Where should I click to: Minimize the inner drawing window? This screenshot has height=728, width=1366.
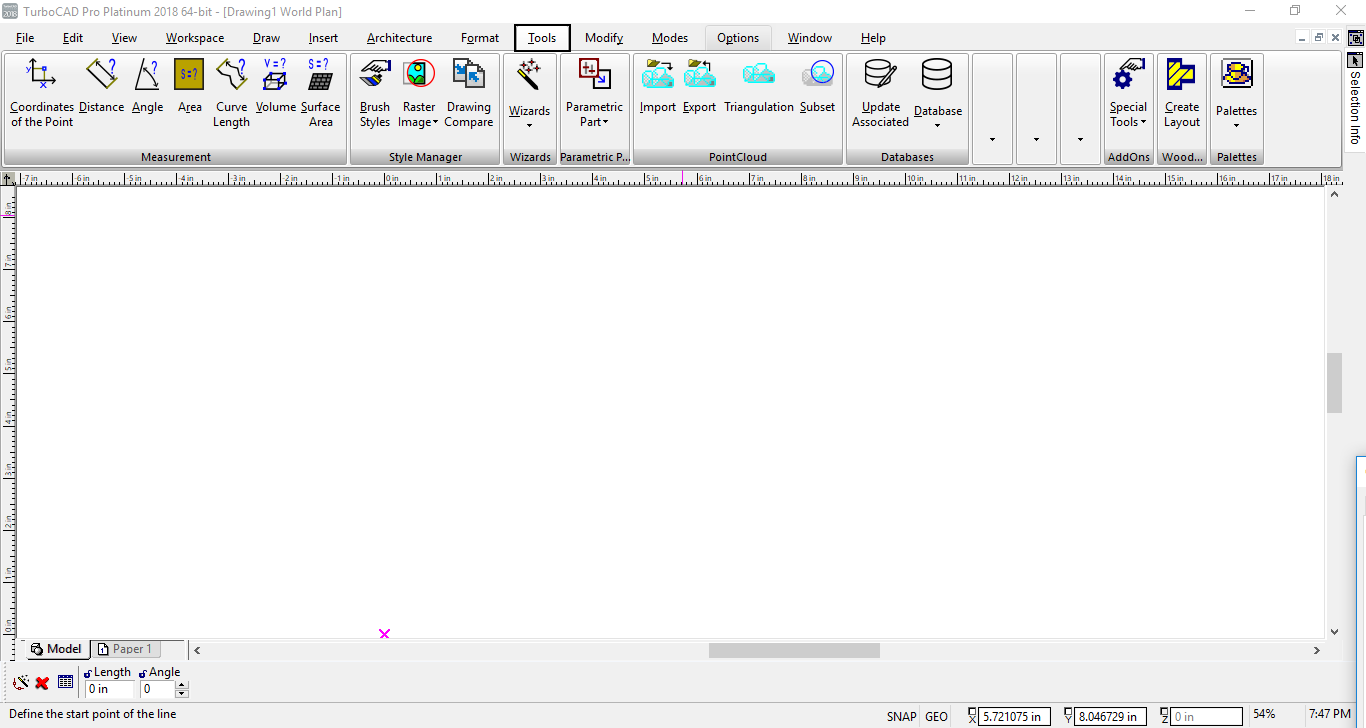[x=1302, y=37]
